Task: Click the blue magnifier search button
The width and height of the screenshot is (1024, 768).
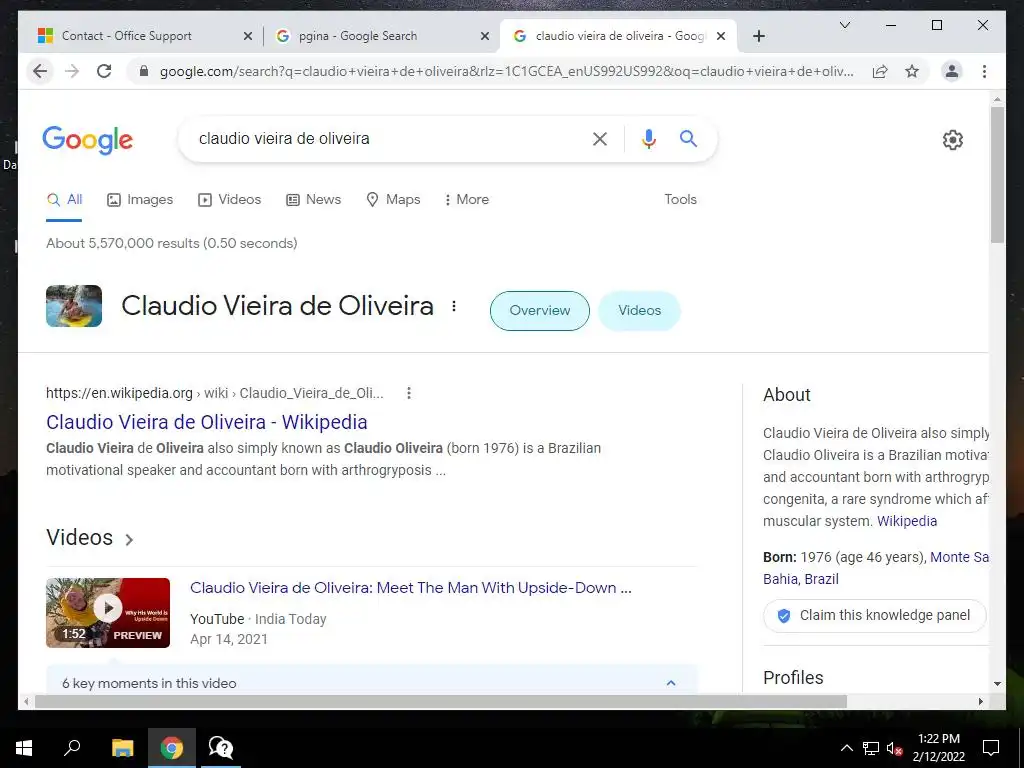Action: (x=688, y=138)
